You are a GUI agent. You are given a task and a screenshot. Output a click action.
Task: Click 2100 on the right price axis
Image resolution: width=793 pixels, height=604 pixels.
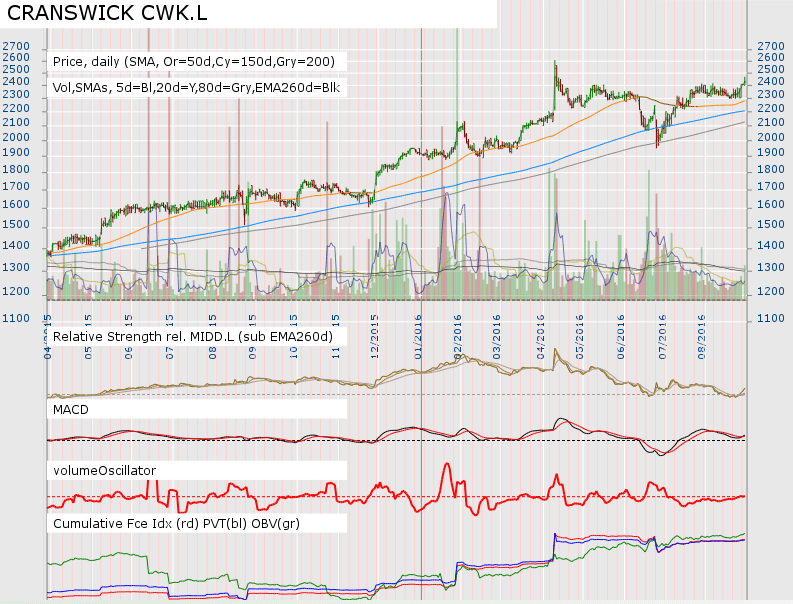(771, 122)
